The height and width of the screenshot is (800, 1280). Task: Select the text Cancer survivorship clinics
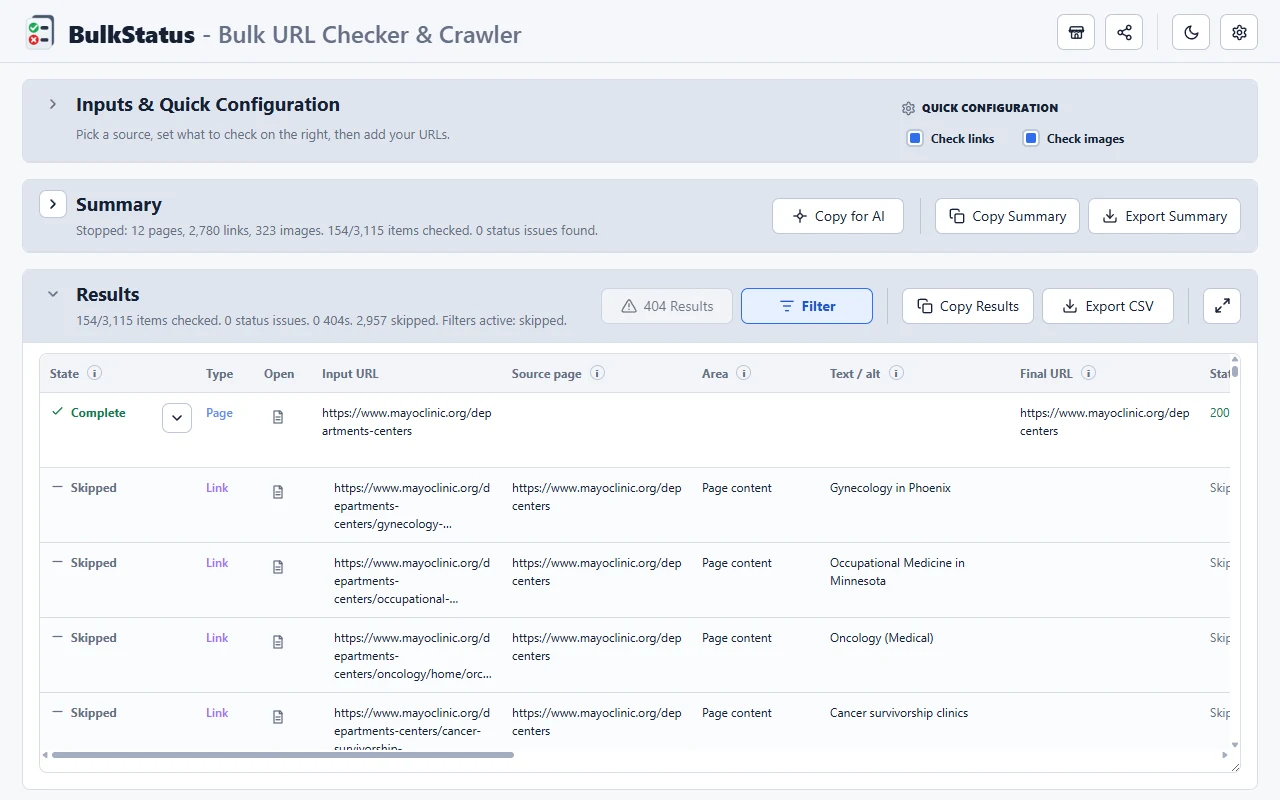pos(899,713)
